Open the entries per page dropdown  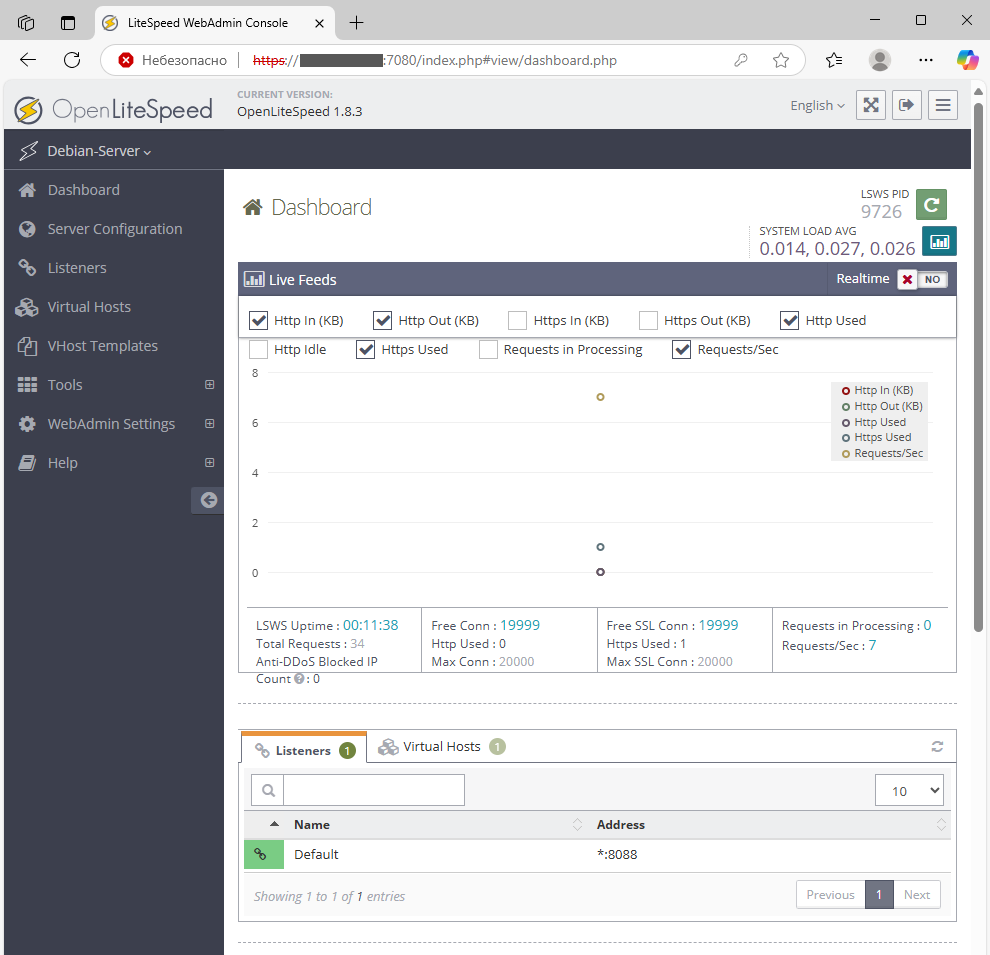pyautogui.click(x=909, y=790)
